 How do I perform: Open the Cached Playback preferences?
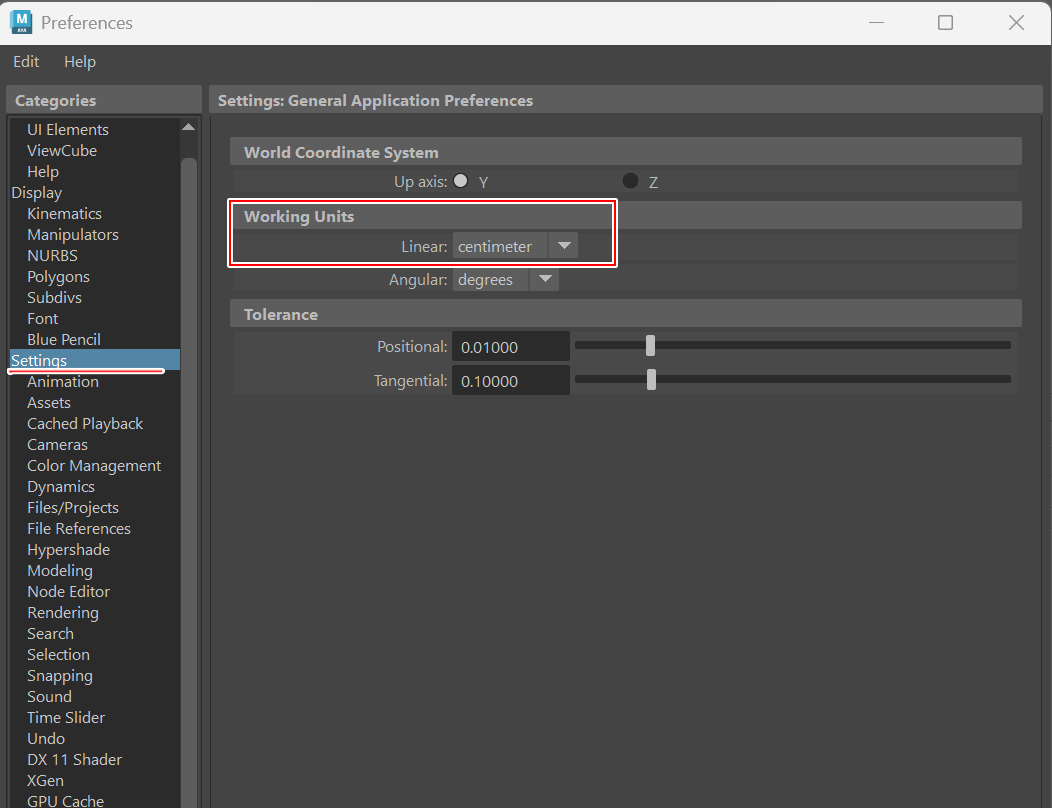[x=85, y=423]
